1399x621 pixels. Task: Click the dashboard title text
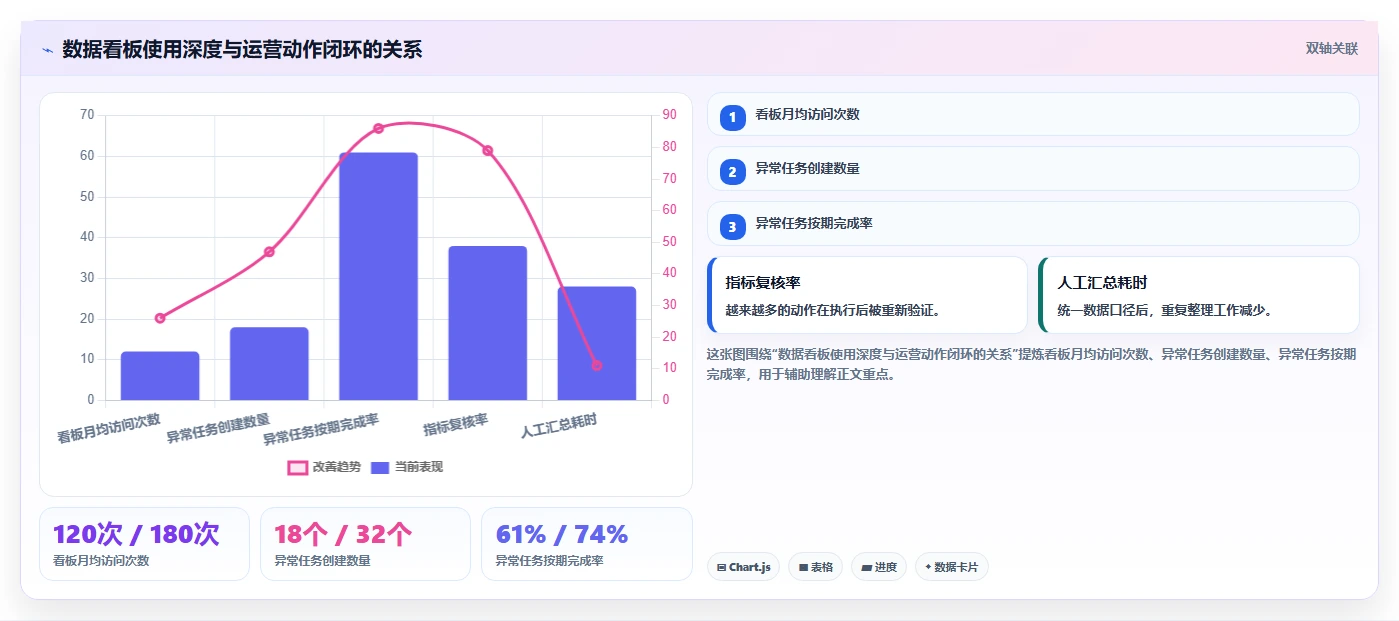pyautogui.click(x=242, y=49)
